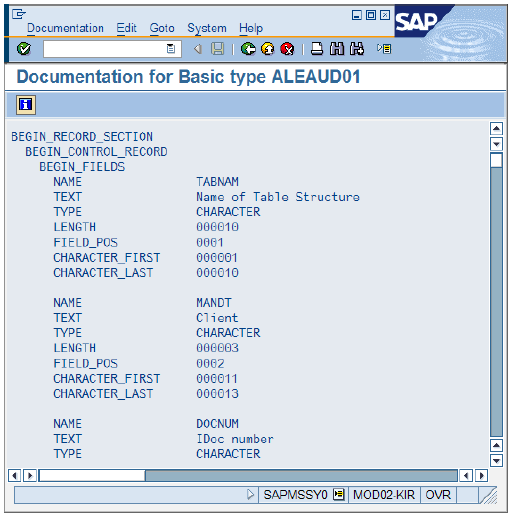Click the MOD02-KIR status bar field
514x517 pixels.
click(x=384, y=495)
